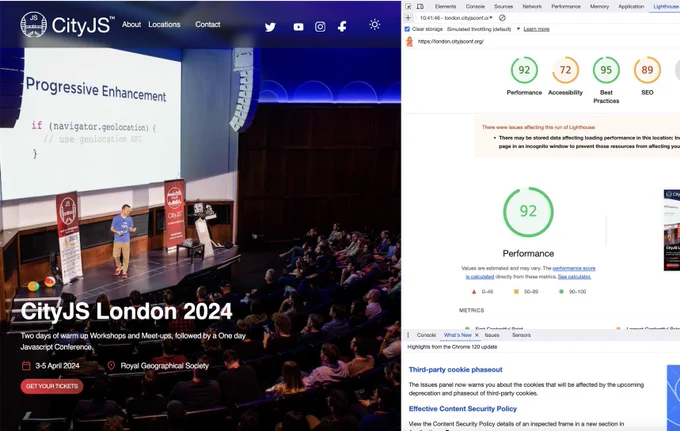Switch to the Network tab
Image resolution: width=680 pixels, height=431 pixels.
tap(532, 7)
